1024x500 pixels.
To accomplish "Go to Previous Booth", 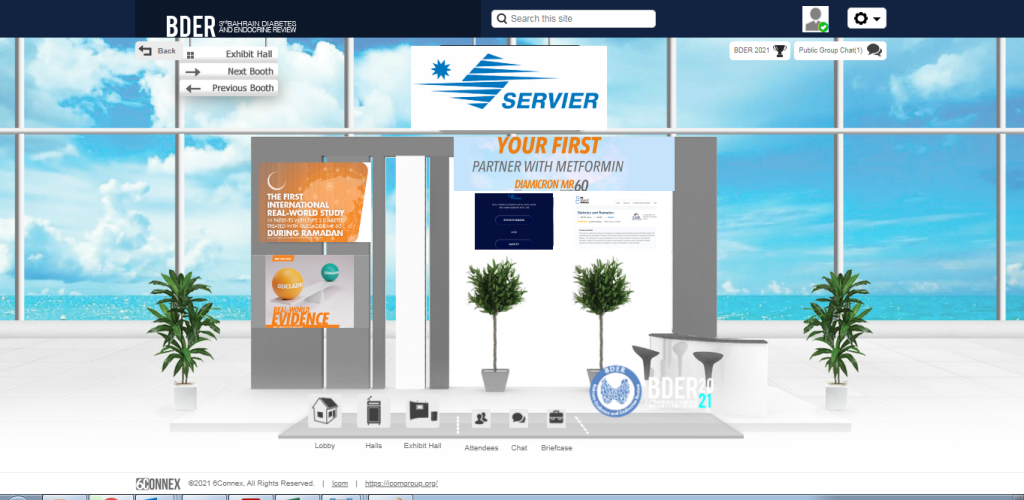I will (228, 88).
